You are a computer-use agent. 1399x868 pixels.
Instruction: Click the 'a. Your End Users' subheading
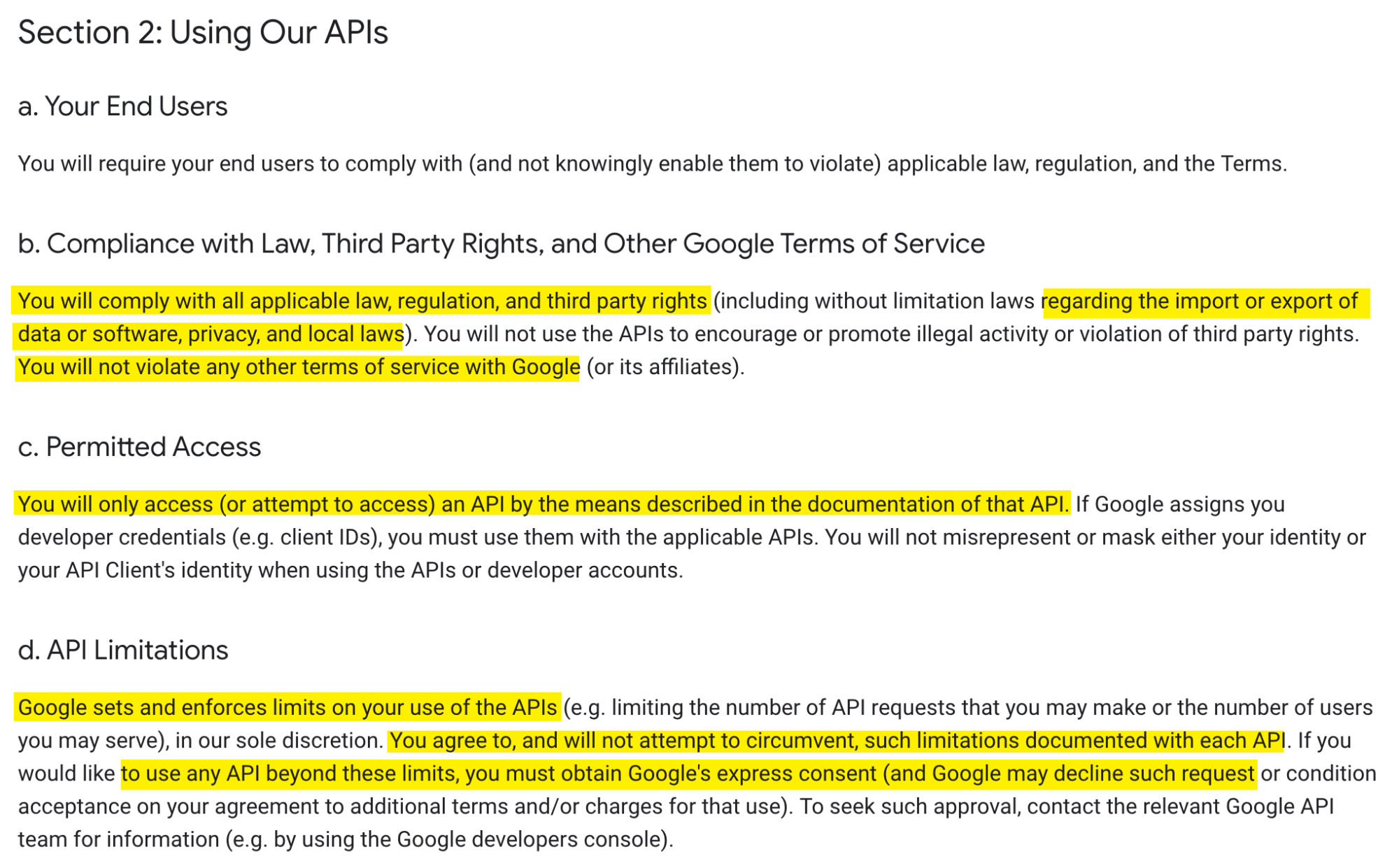tap(122, 106)
